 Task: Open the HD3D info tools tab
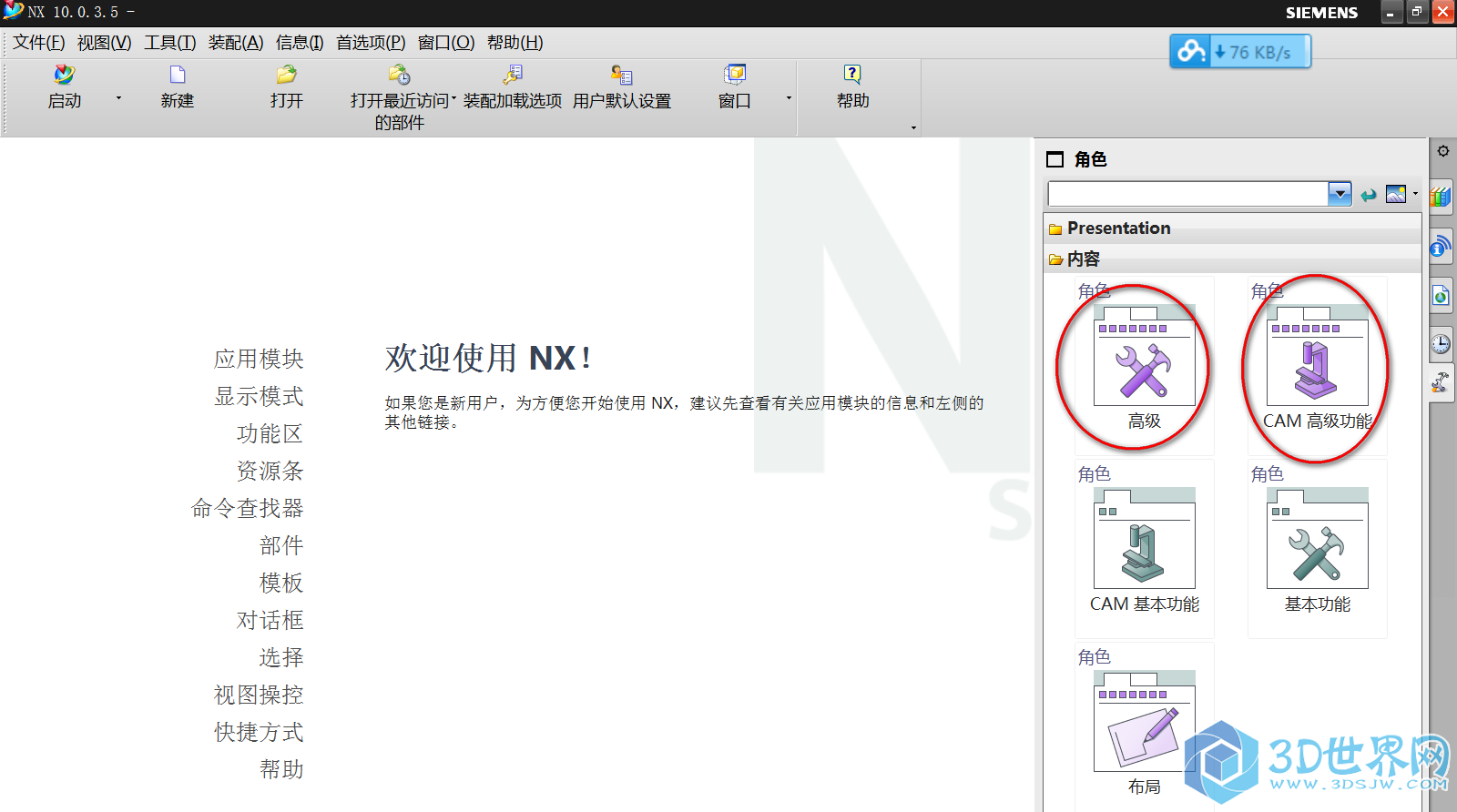pyautogui.click(x=1441, y=246)
